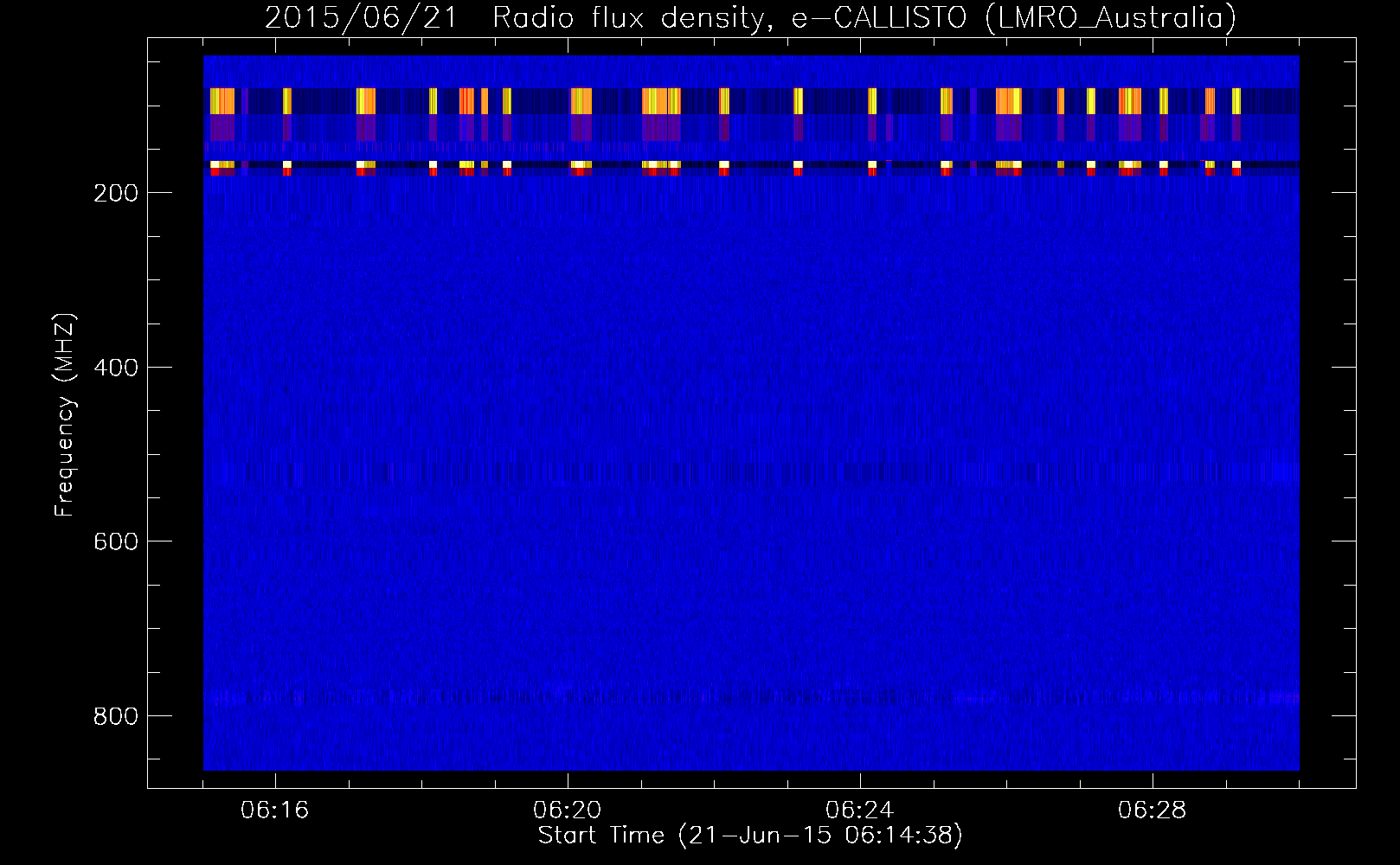The width and height of the screenshot is (1400, 865).
Task: Select the 06:16 time tick label
Action: pyautogui.click(x=275, y=811)
